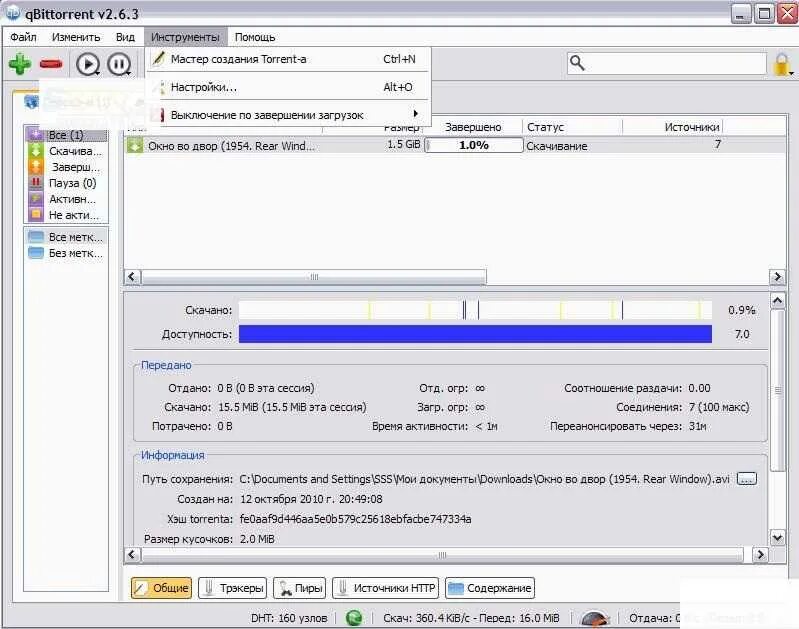Click the pause icon beside Пауза (0)

[x=36, y=182]
